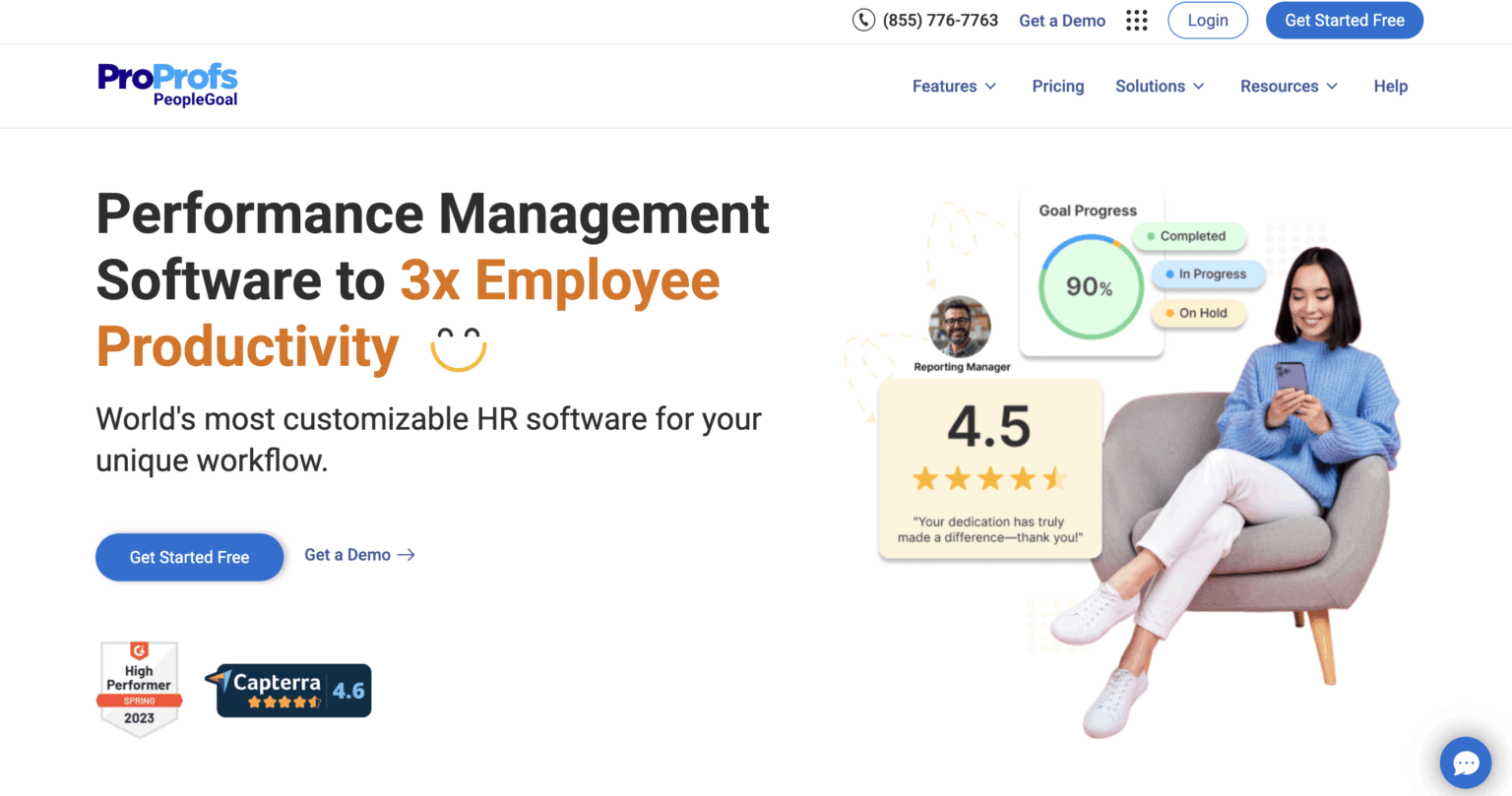1512x796 pixels.
Task: Open the chat bubble widget
Action: (1465, 763)
